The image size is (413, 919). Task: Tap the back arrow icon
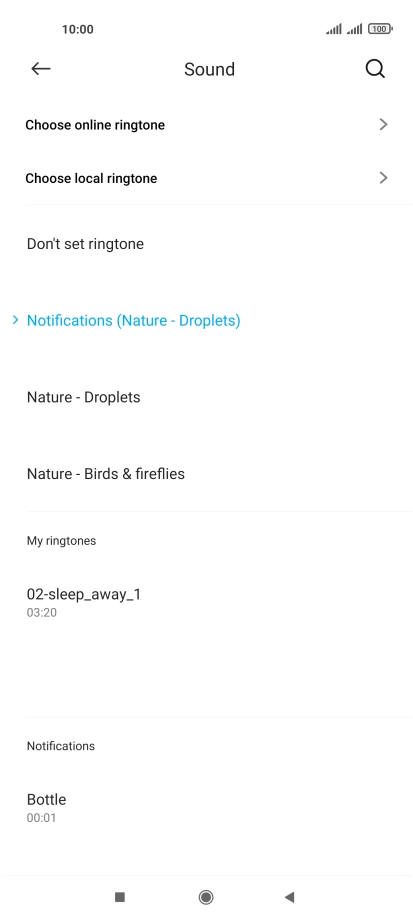coord(40,69)
